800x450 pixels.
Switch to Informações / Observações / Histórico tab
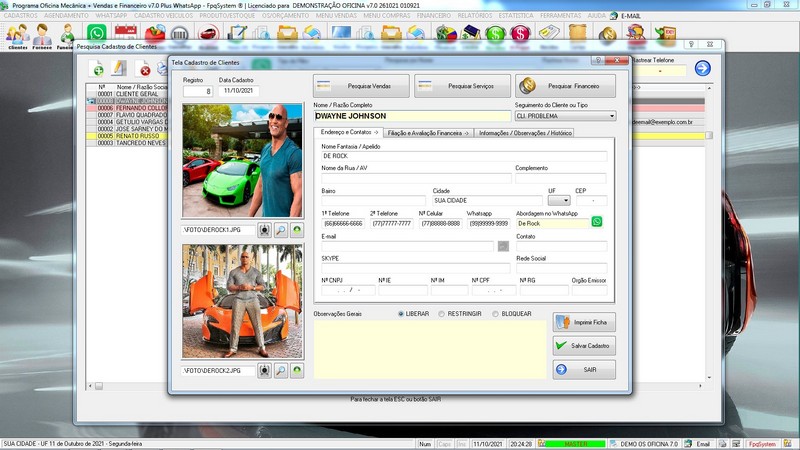click(525, 133)
